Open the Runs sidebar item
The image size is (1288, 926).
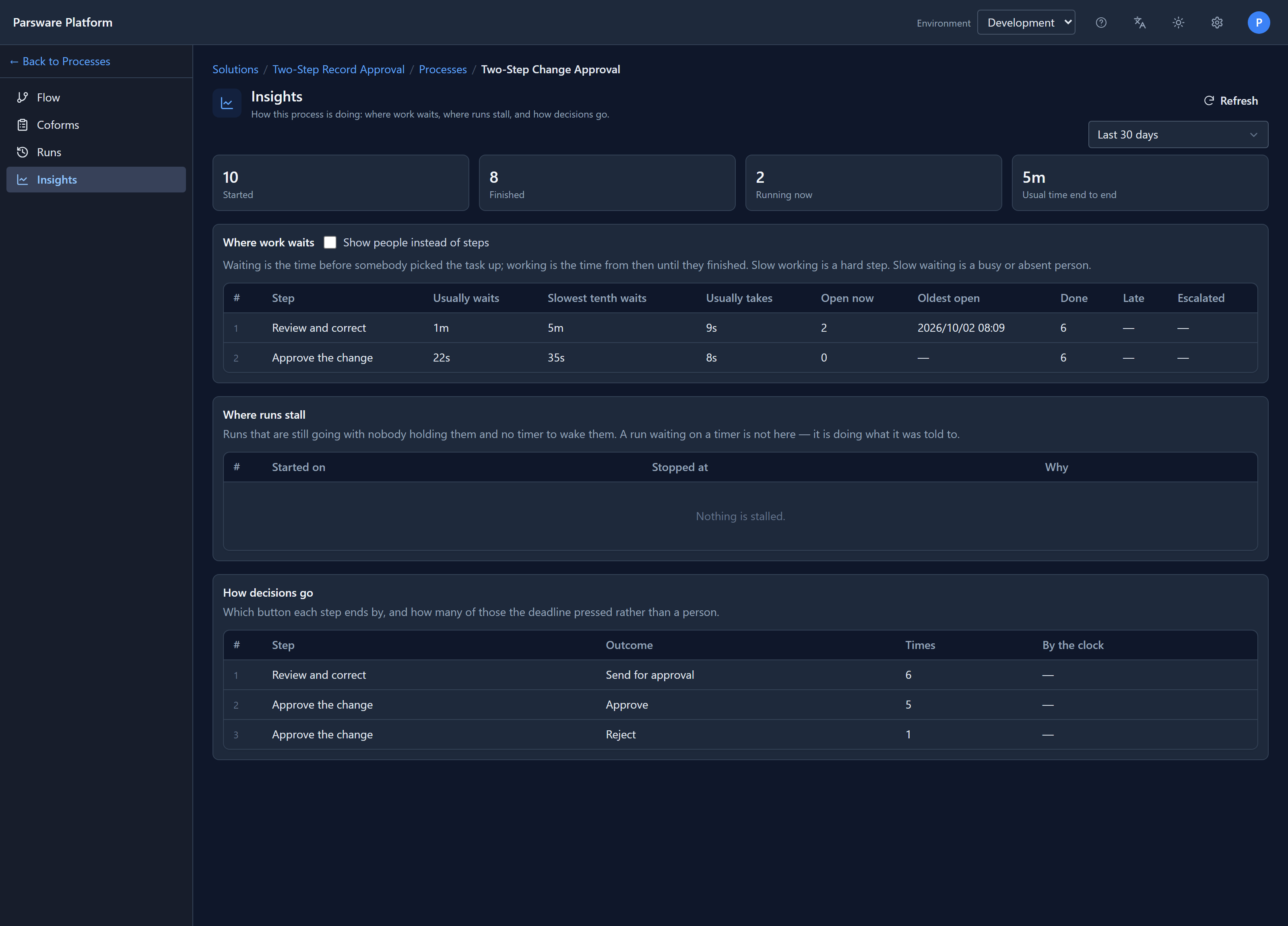tap(96, 152)
